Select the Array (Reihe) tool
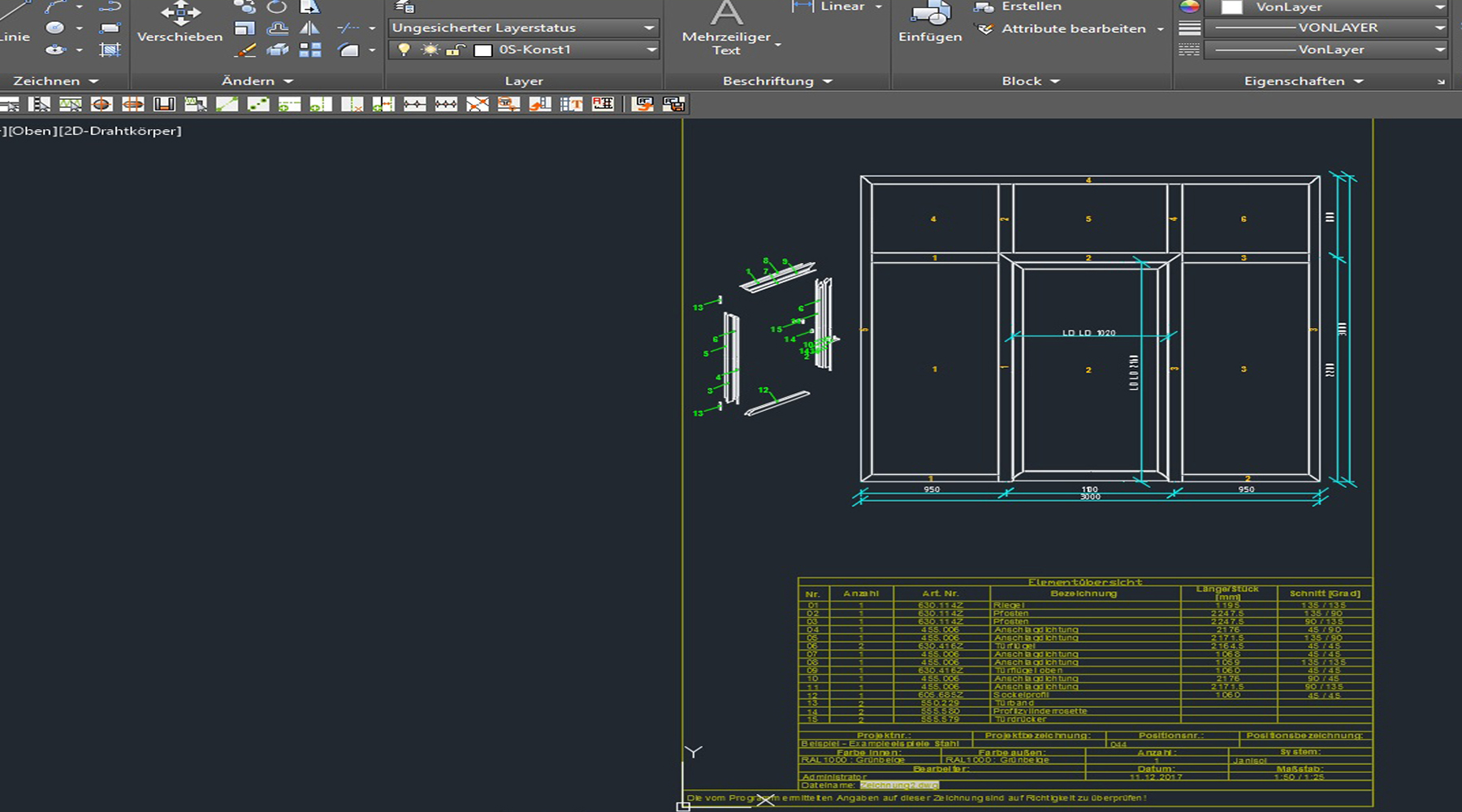 [309, 50]
